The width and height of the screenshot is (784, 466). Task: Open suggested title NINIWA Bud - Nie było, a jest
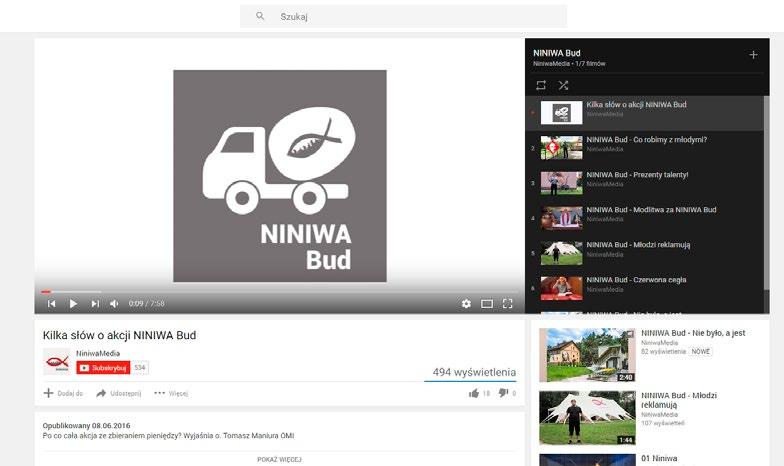[x=693, y=333]
